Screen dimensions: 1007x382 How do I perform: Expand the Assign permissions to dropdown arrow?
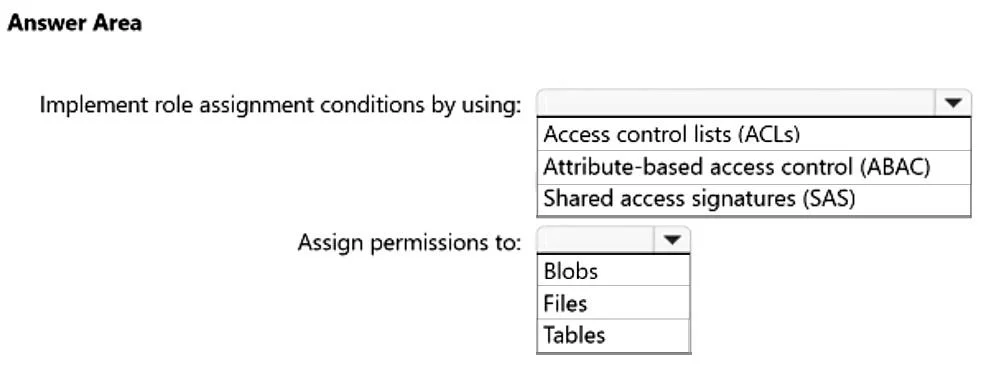(x=672, y=240)
